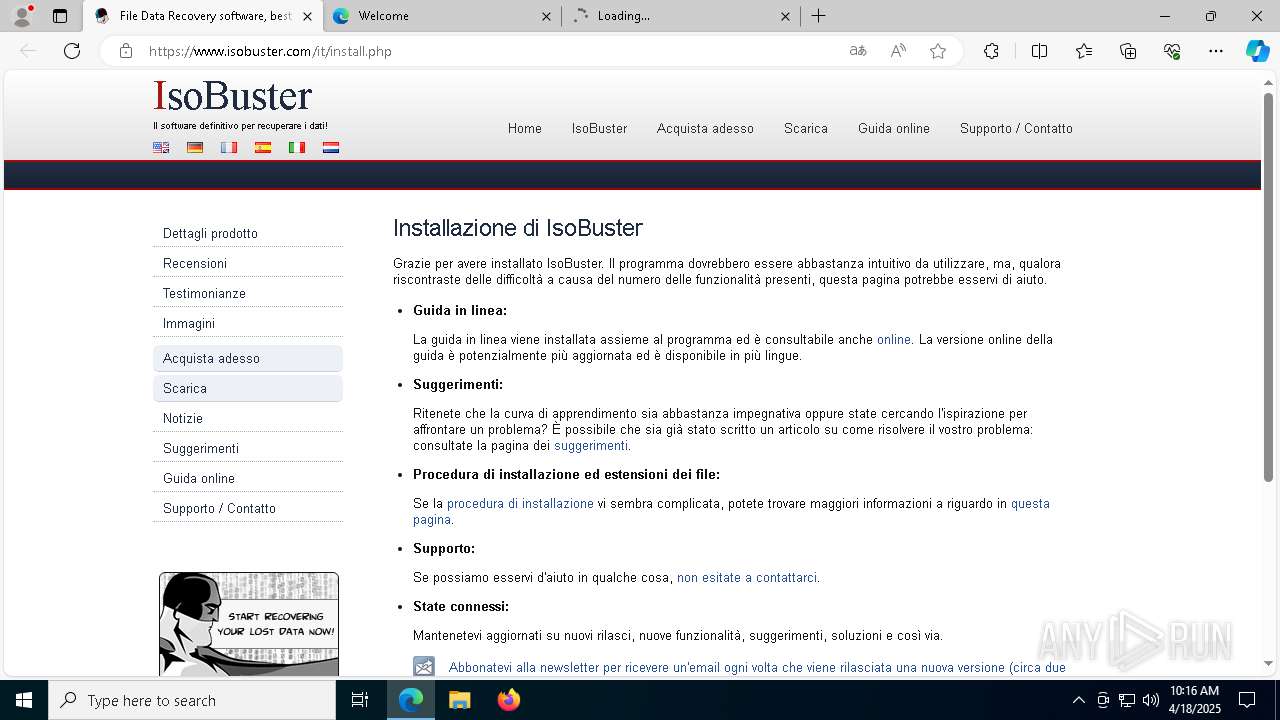Launch Copilot sidebar icon
Screen dimensions: 1280x720
point(1257,51)
